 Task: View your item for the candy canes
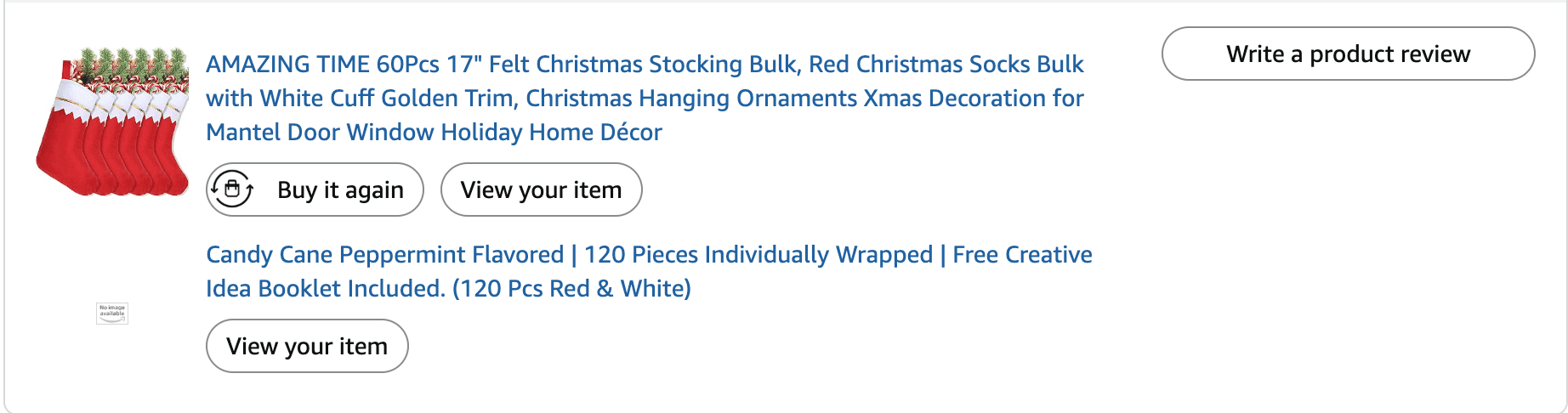click(x=307, y=347)
